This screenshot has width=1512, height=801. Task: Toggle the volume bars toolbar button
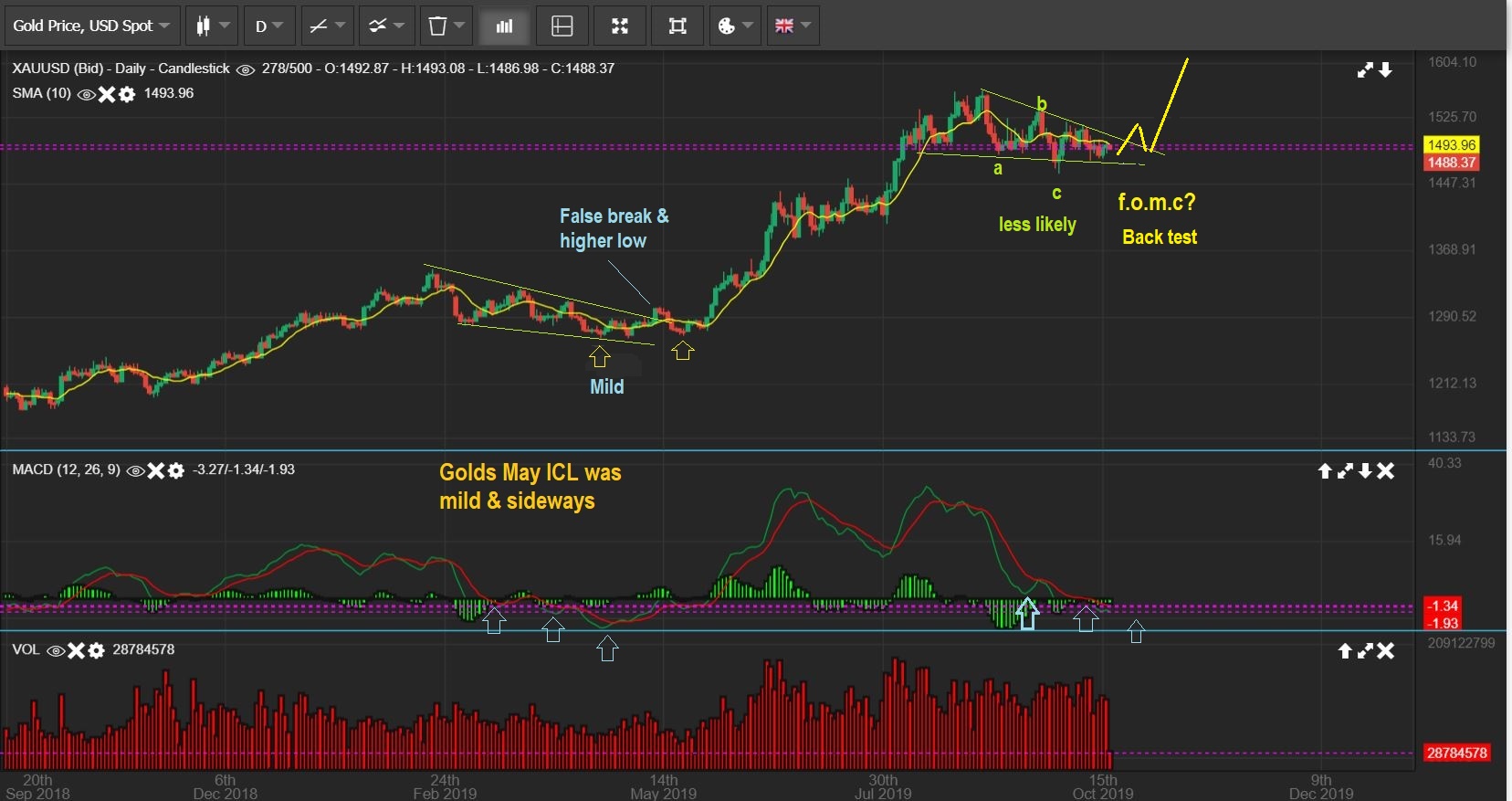coord(504,26)
